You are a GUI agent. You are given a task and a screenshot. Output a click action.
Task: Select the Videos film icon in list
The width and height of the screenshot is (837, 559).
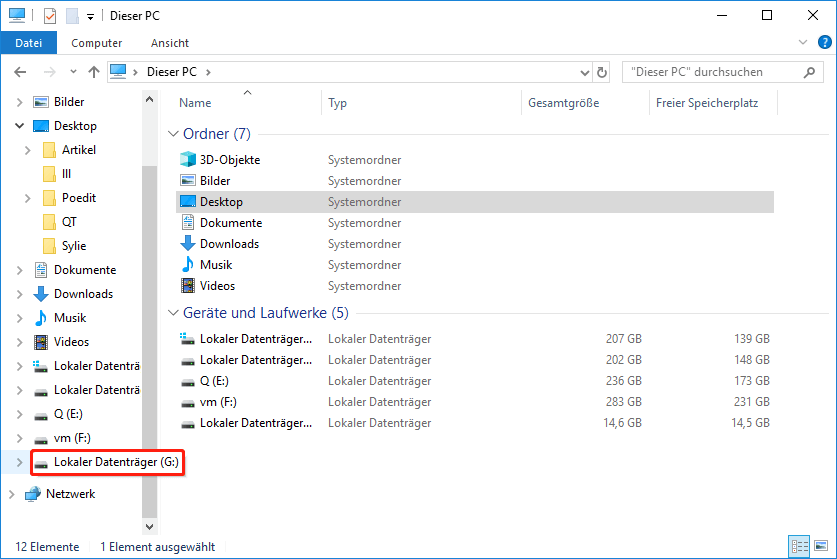188,286
